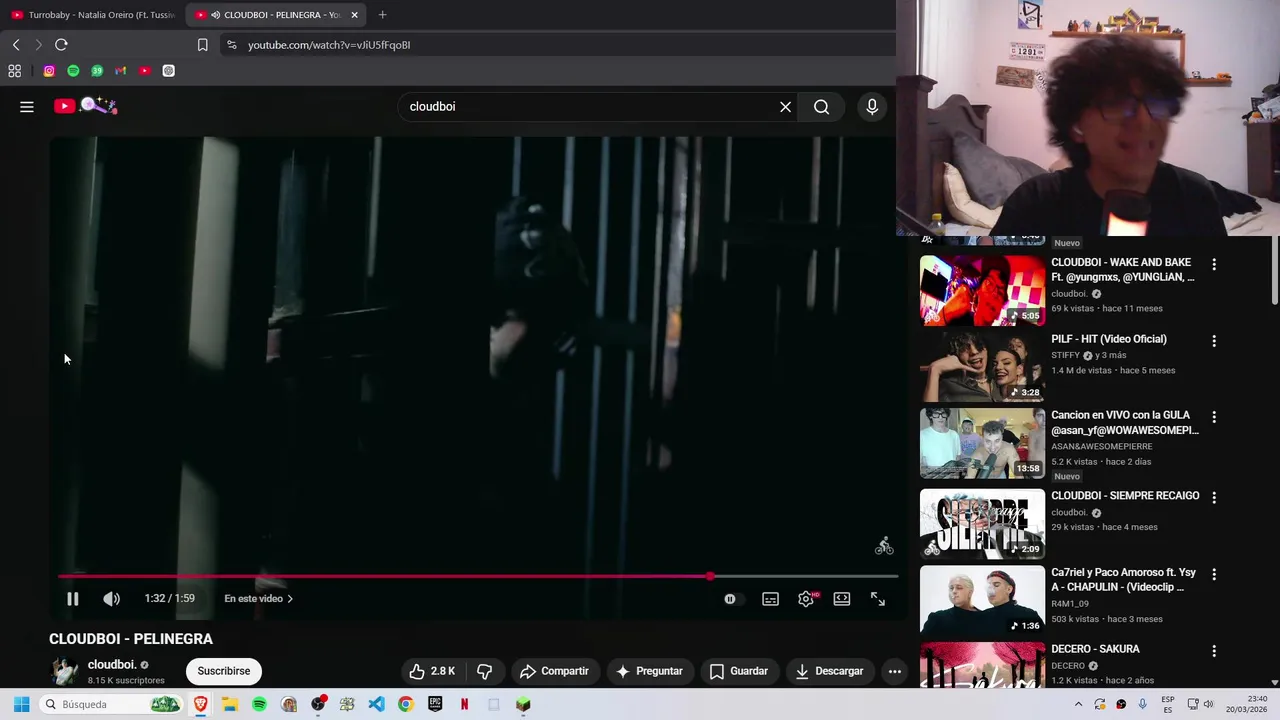Play PILF - HIT thumbnail

(982, 367)
